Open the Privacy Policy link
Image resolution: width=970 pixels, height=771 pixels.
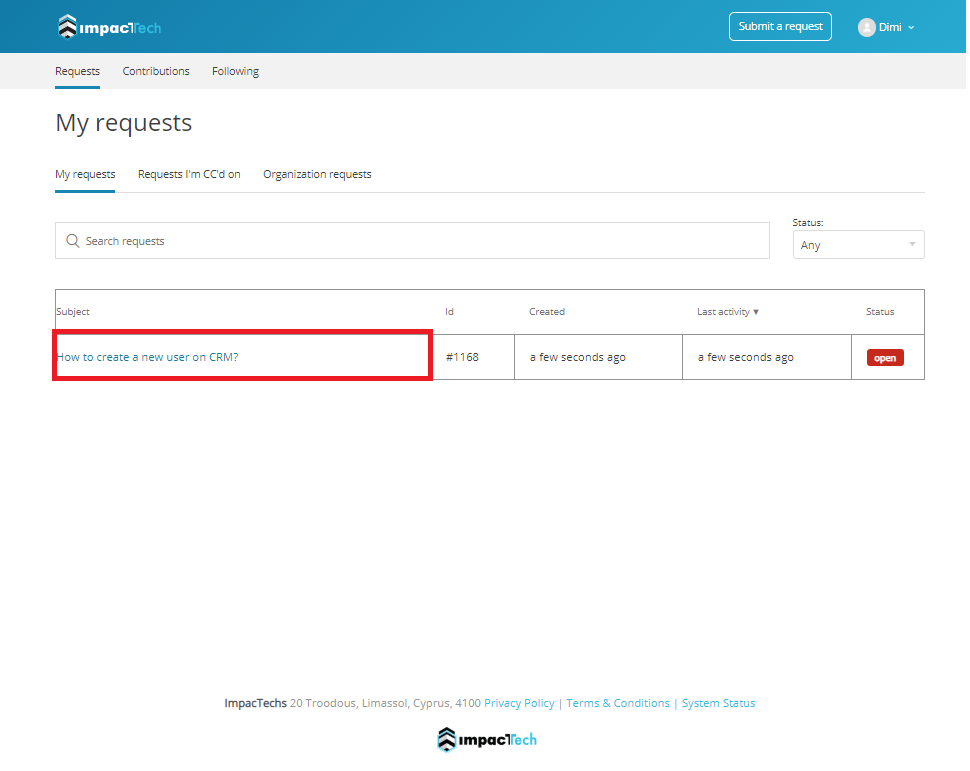pos(519,703)
